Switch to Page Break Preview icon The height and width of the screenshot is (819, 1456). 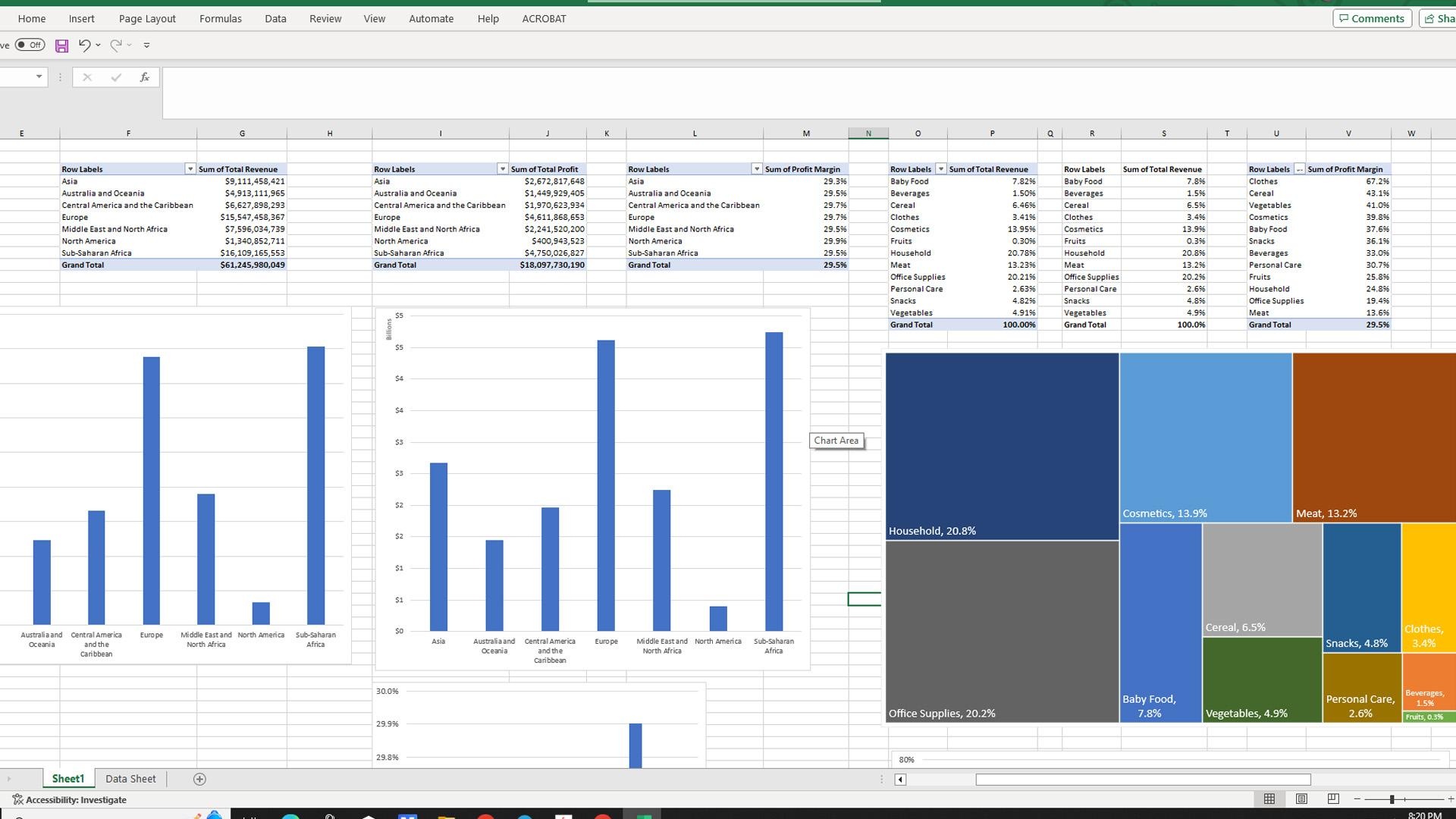coord(1333,799)
